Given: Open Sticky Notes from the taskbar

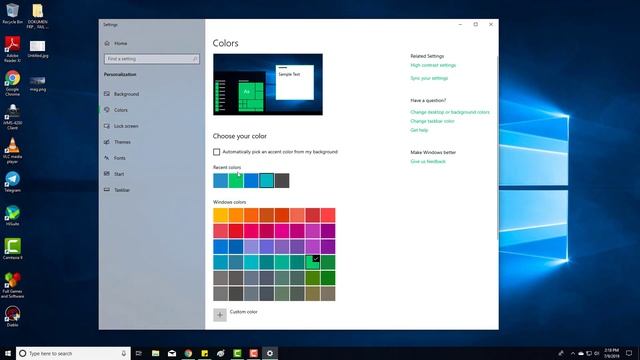Looking at the screenshot, I should tap(204, 353).
